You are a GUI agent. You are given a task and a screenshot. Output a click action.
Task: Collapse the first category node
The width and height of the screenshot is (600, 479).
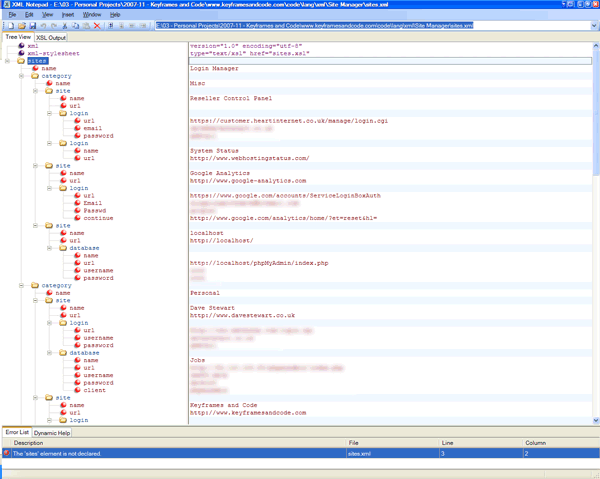tap(21, 76)
